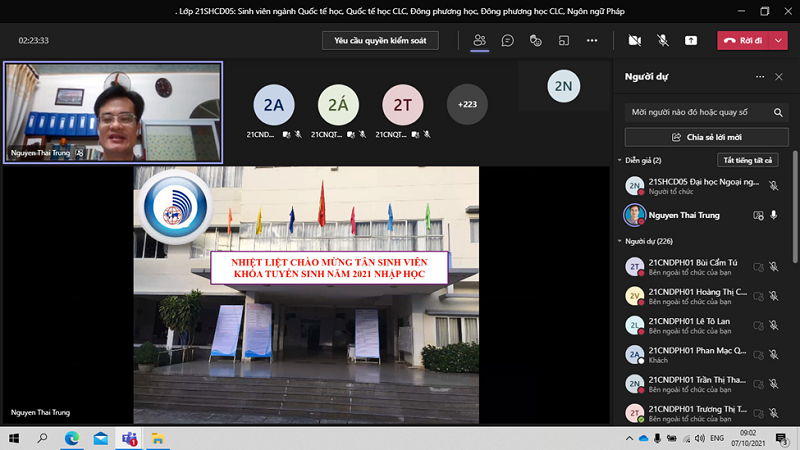This screenshot has width=800, height=450.
Task: Click the mic icon next to Nguyen Thai Trung
Action: pos(774,215)
